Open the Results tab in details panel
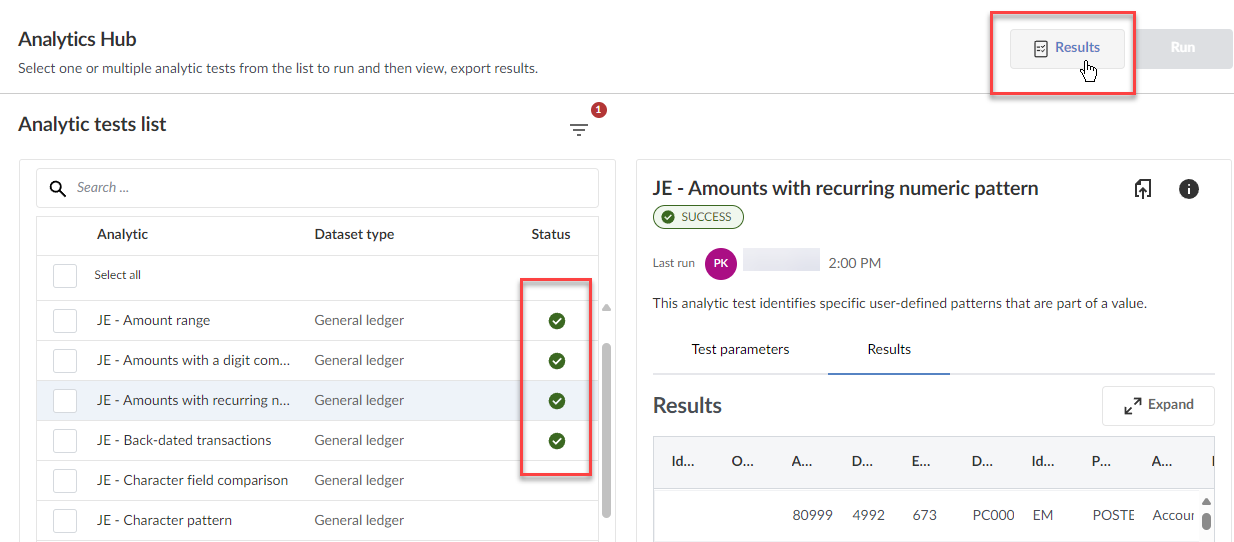This screenshot has width=1234, height=542. (889, 350)
